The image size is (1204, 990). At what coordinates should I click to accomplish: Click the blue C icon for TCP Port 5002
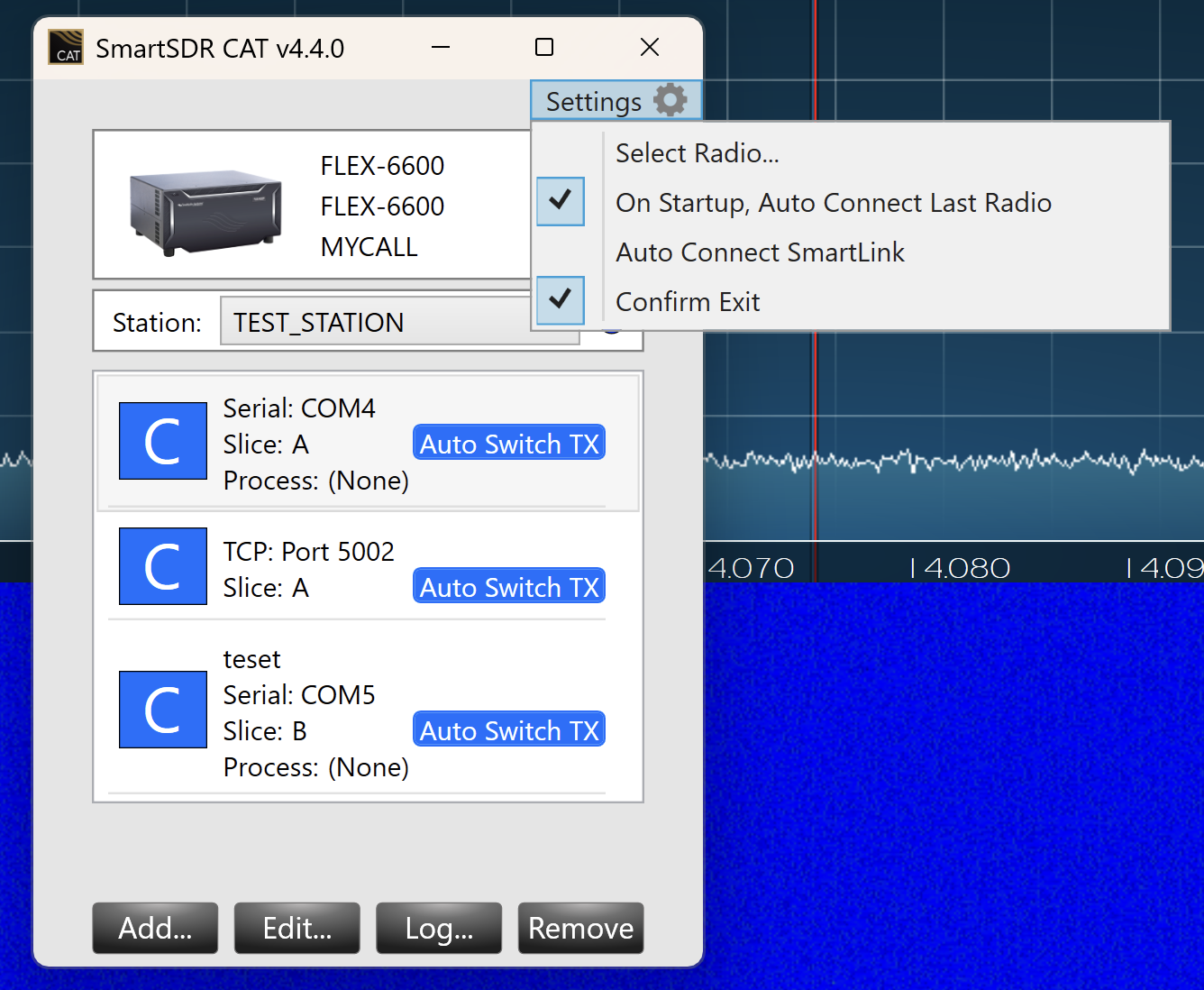pyautogui.click(x=163, y=566)
